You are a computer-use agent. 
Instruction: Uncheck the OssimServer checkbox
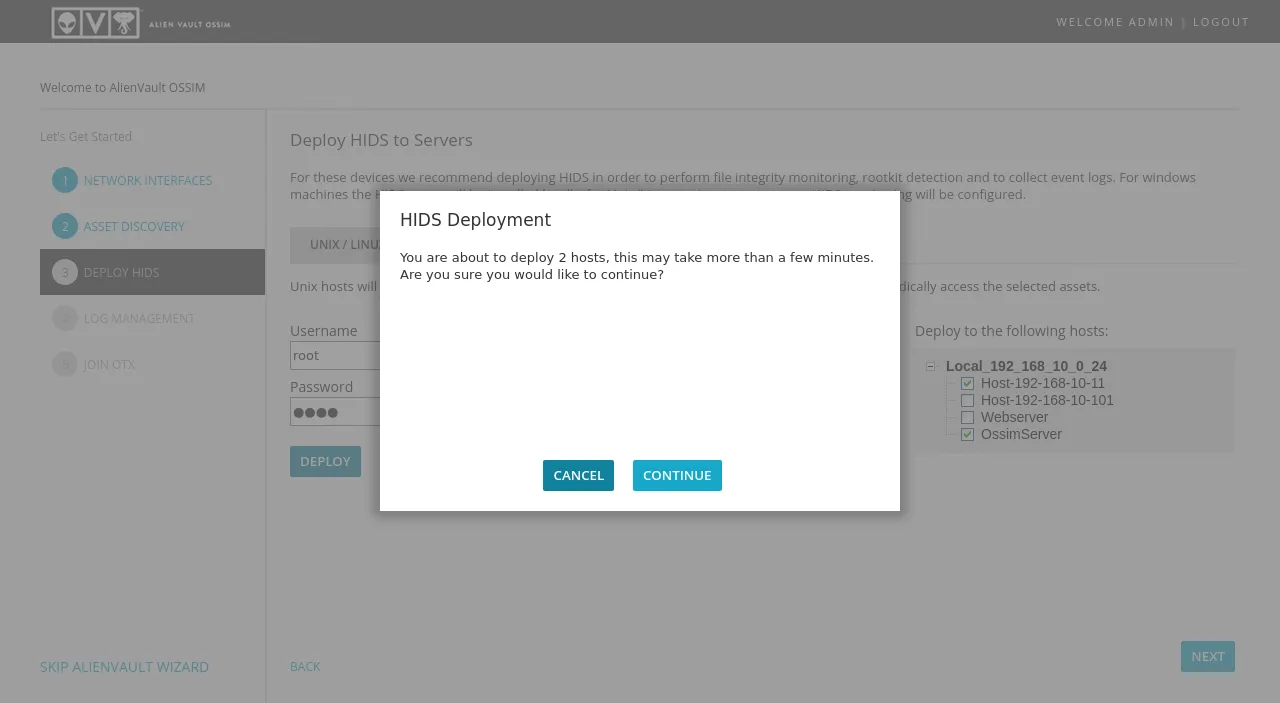[x=967, y=435]
